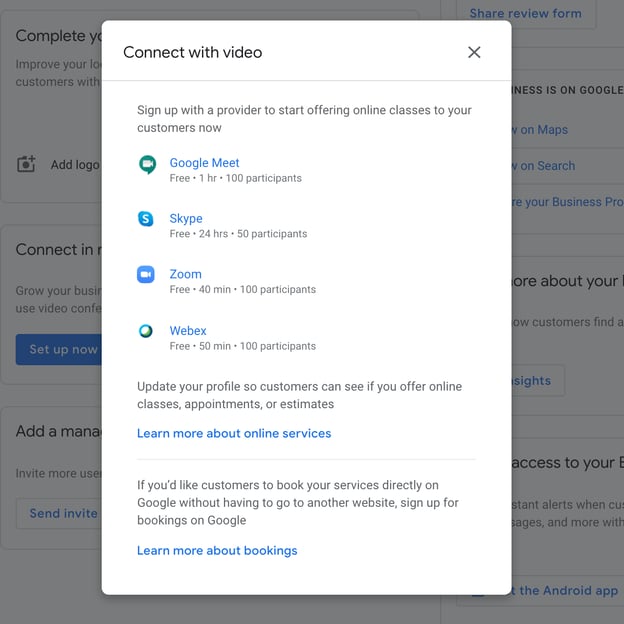This screenshot has height=624, width=624.
Task: Open the on Search link
Action: pos(544,166)
